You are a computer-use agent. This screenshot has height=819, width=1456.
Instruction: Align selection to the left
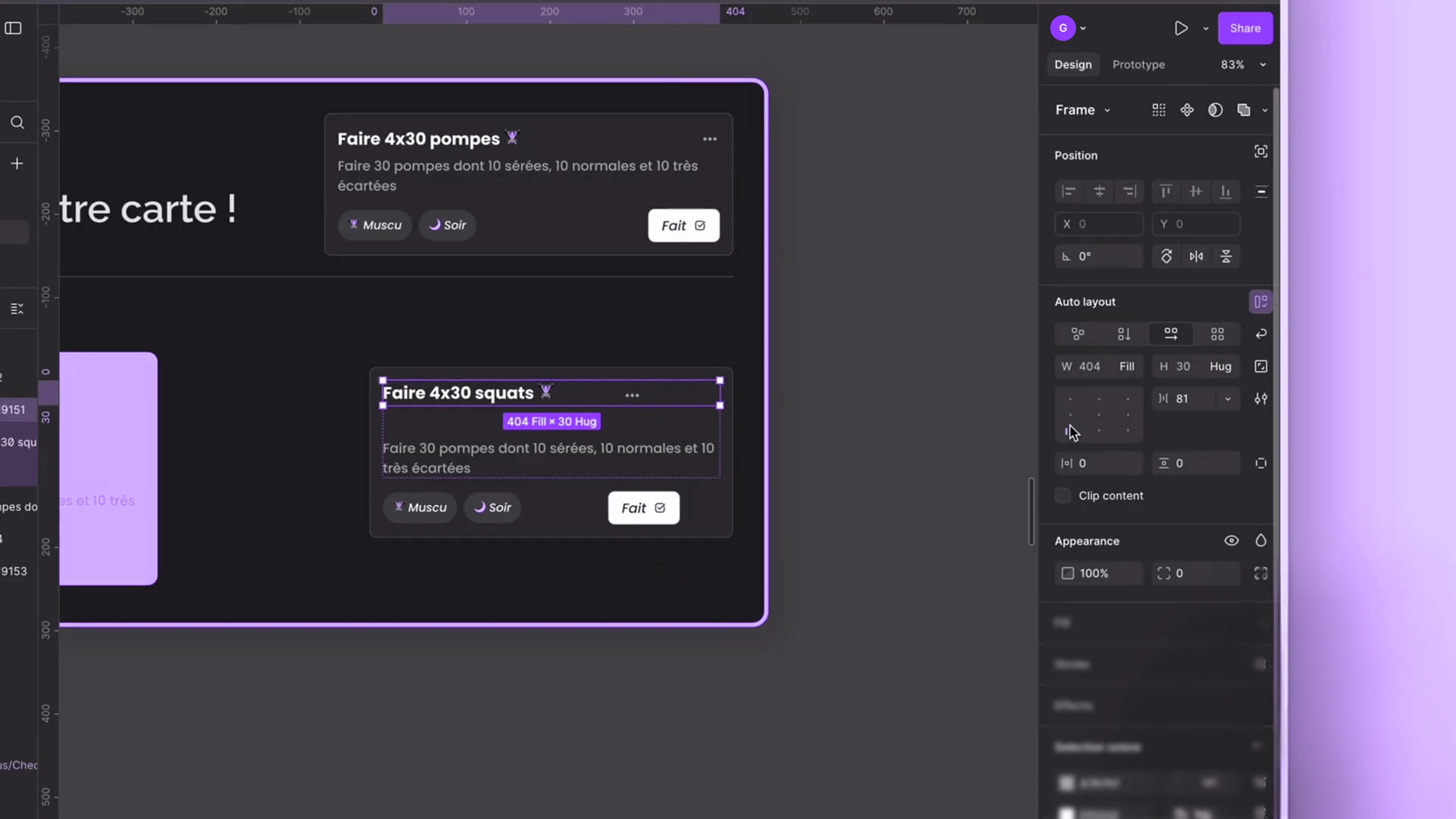[x=1069, y=192]
